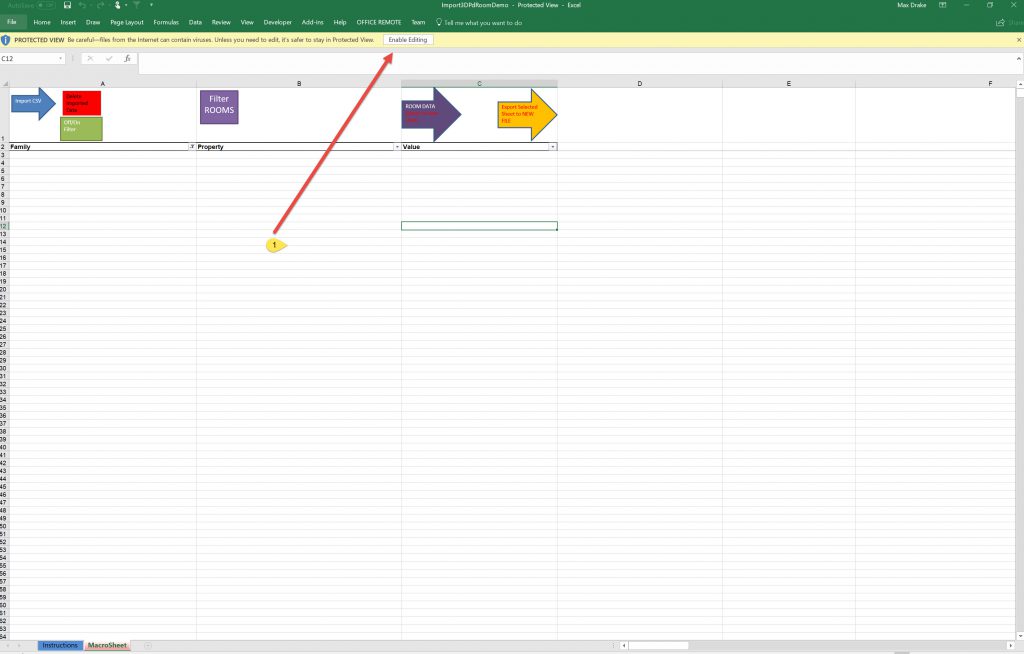
Task: Toggle the green Off/On Filter button
Action: [x=81, y=128]
